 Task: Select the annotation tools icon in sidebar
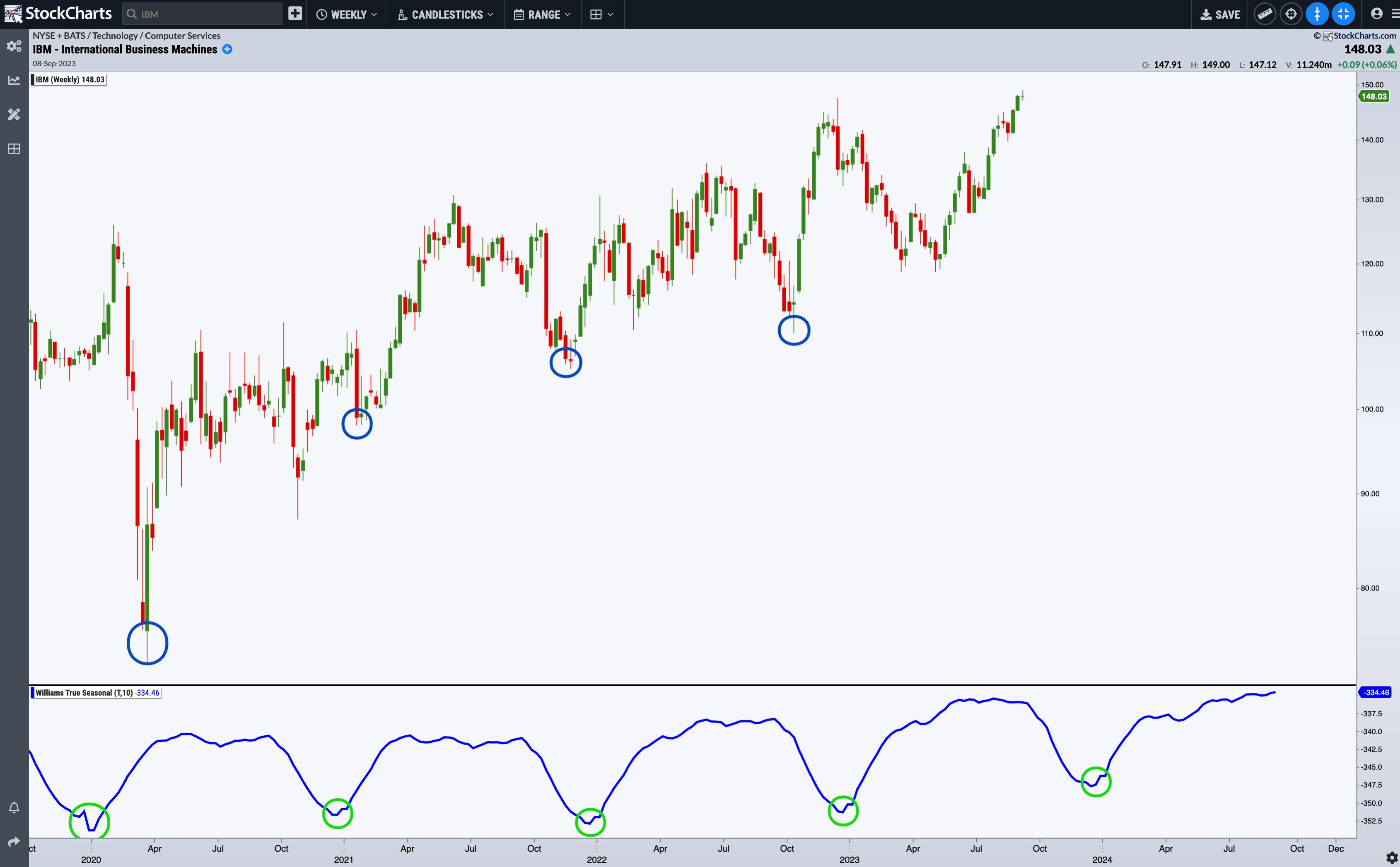tap(14, 115)
